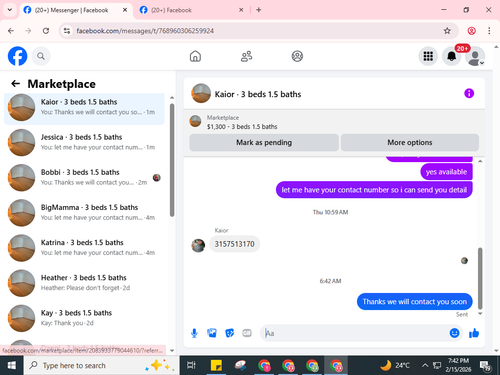Bookmark this page star icon
The height and width of the screenshot is (375, 500).
point(447,31)
